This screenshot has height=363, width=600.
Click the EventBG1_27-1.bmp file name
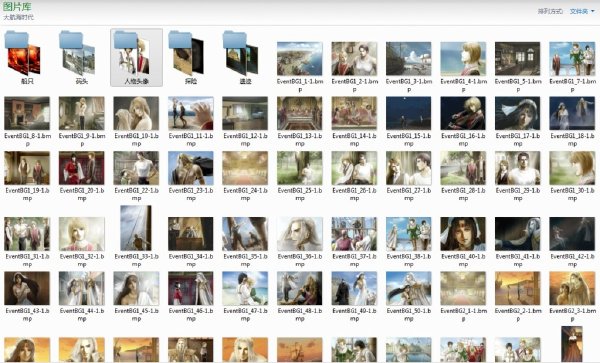tap(409, 194)
